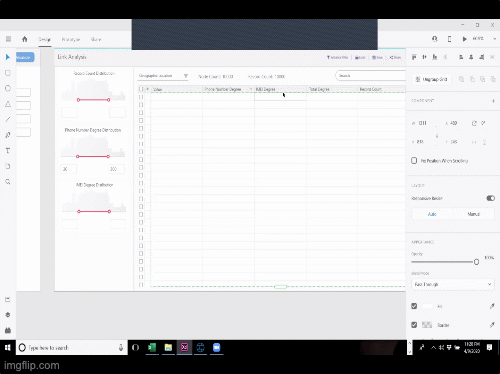The width and height of the screenshot is (500, 374).
Task: Click the Add boolean operation icon
Action: pos(462,79)
